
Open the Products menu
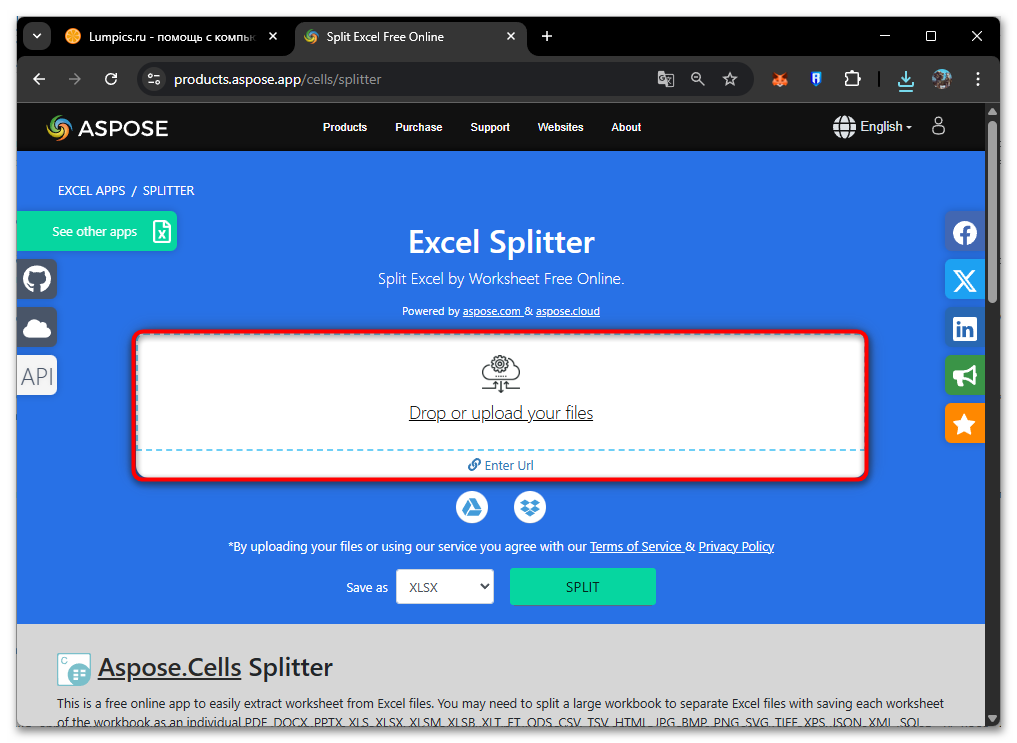point(345,127)
